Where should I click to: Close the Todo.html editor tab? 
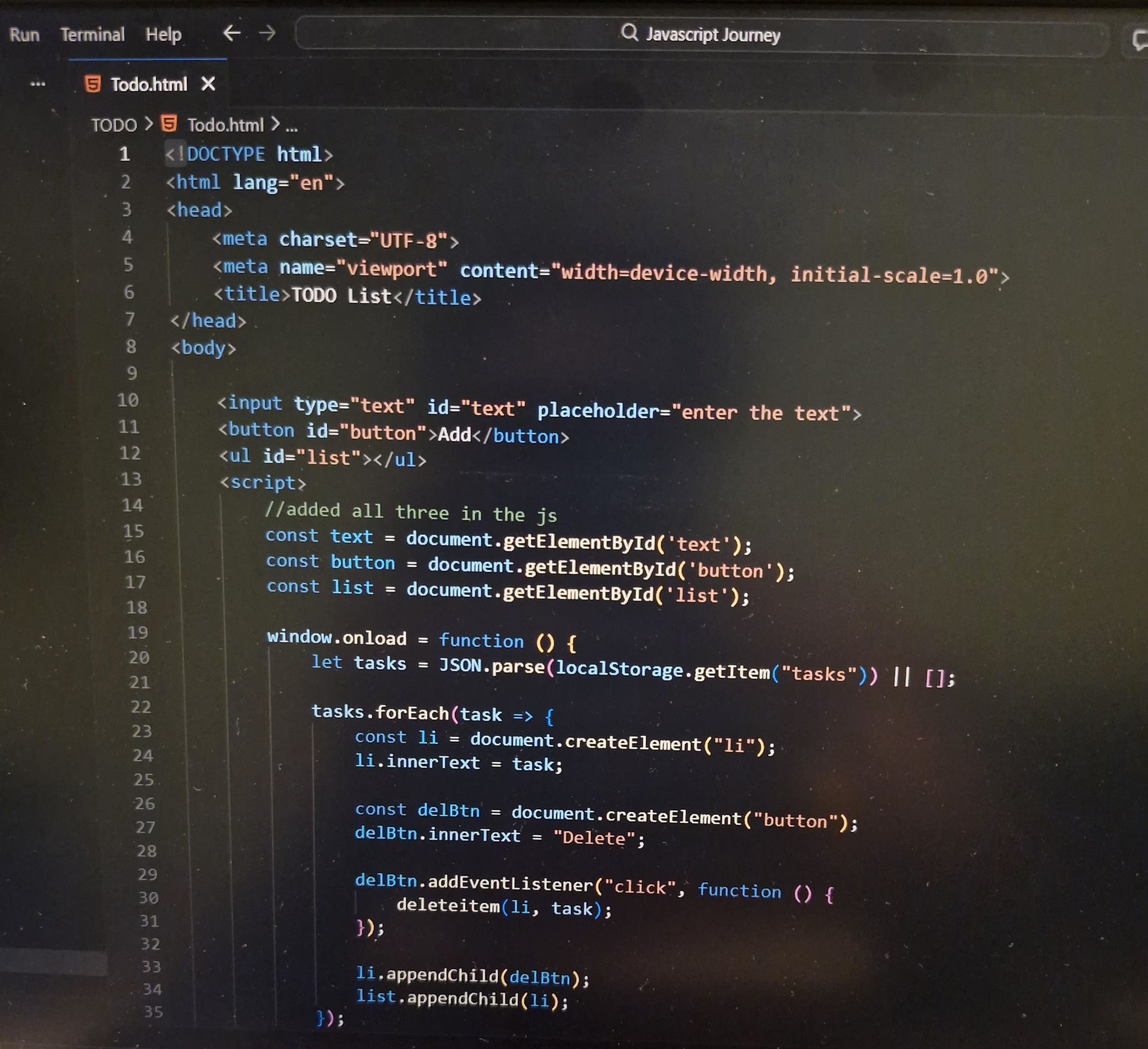click(209, 84)
